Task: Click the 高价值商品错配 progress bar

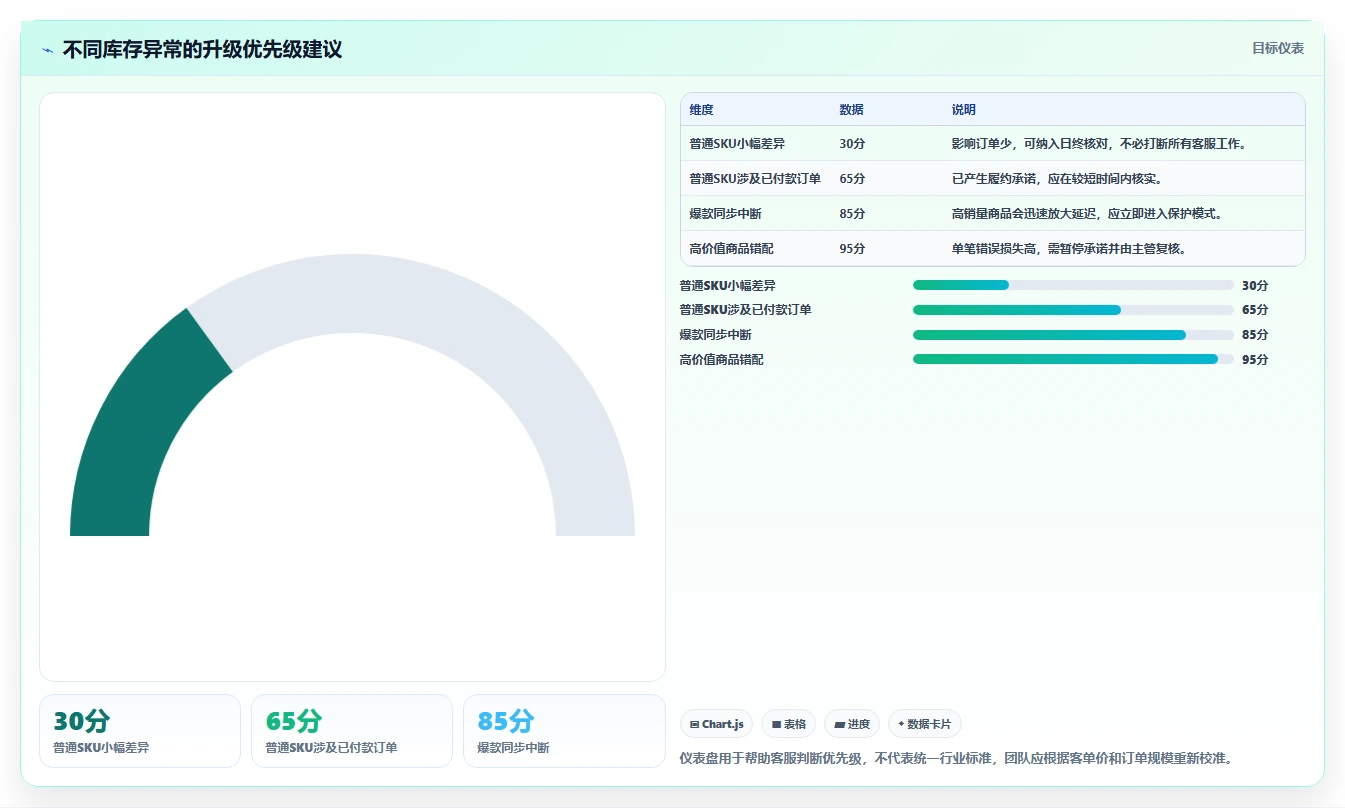Action: (x=1073, y=359)
